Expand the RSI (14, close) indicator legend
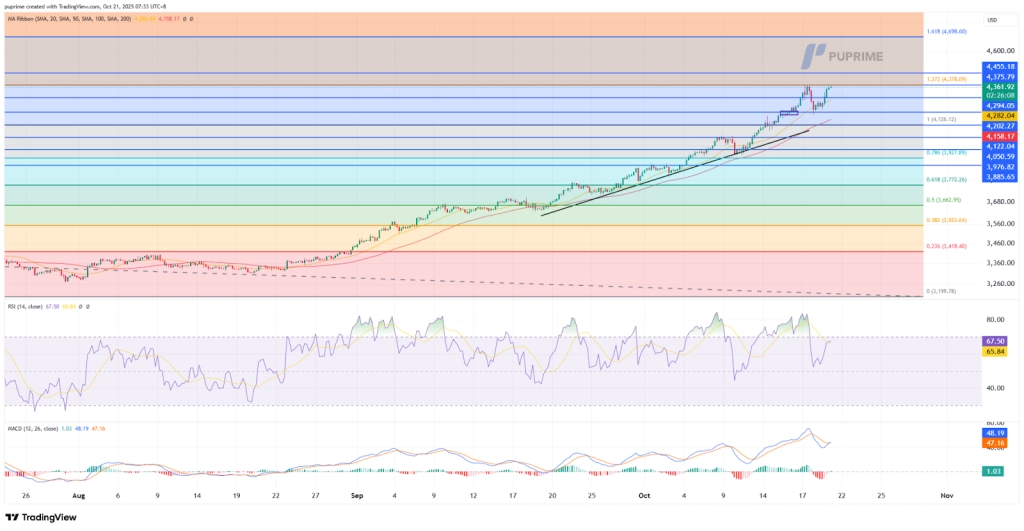This screenshot has height=531, width=1024. [x=22, y=308]
